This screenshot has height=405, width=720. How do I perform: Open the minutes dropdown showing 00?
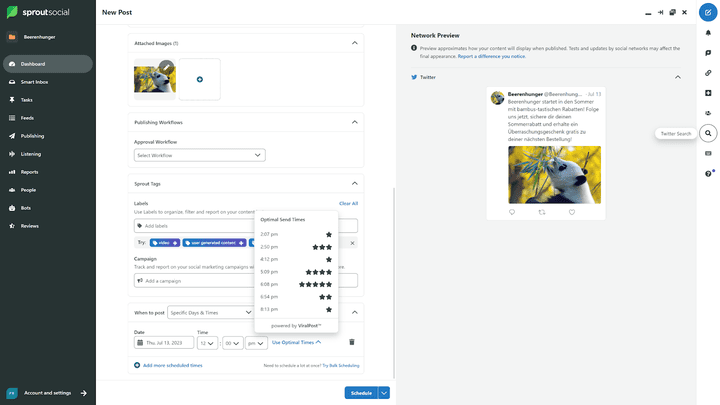(232, 343)
